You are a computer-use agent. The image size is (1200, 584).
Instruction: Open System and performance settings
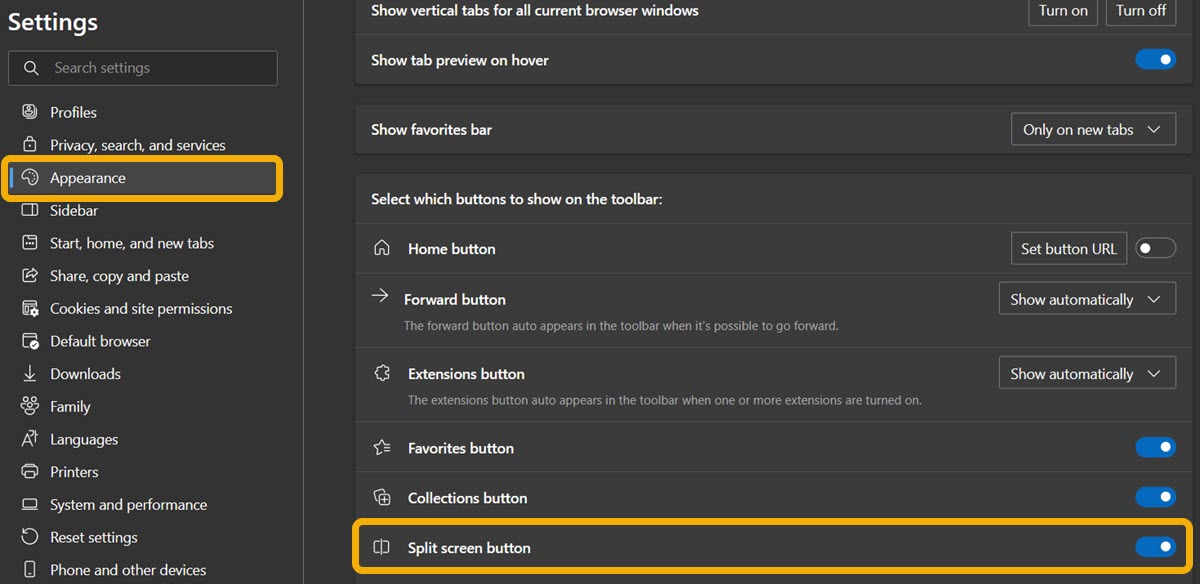[129, 504]
